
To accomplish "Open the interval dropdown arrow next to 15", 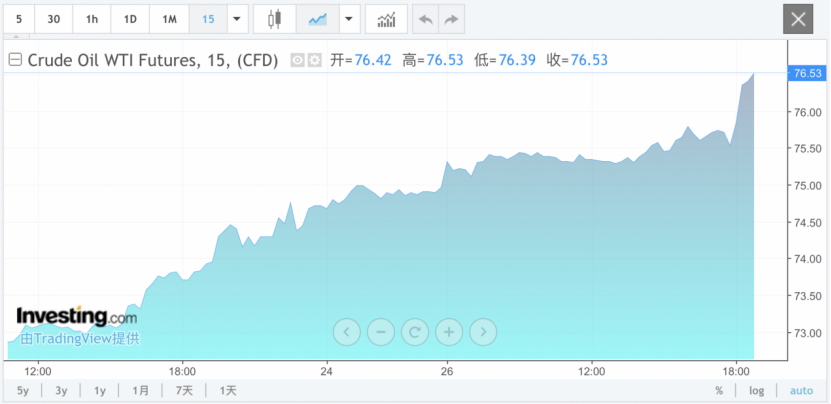I will [x=237, y=19].
